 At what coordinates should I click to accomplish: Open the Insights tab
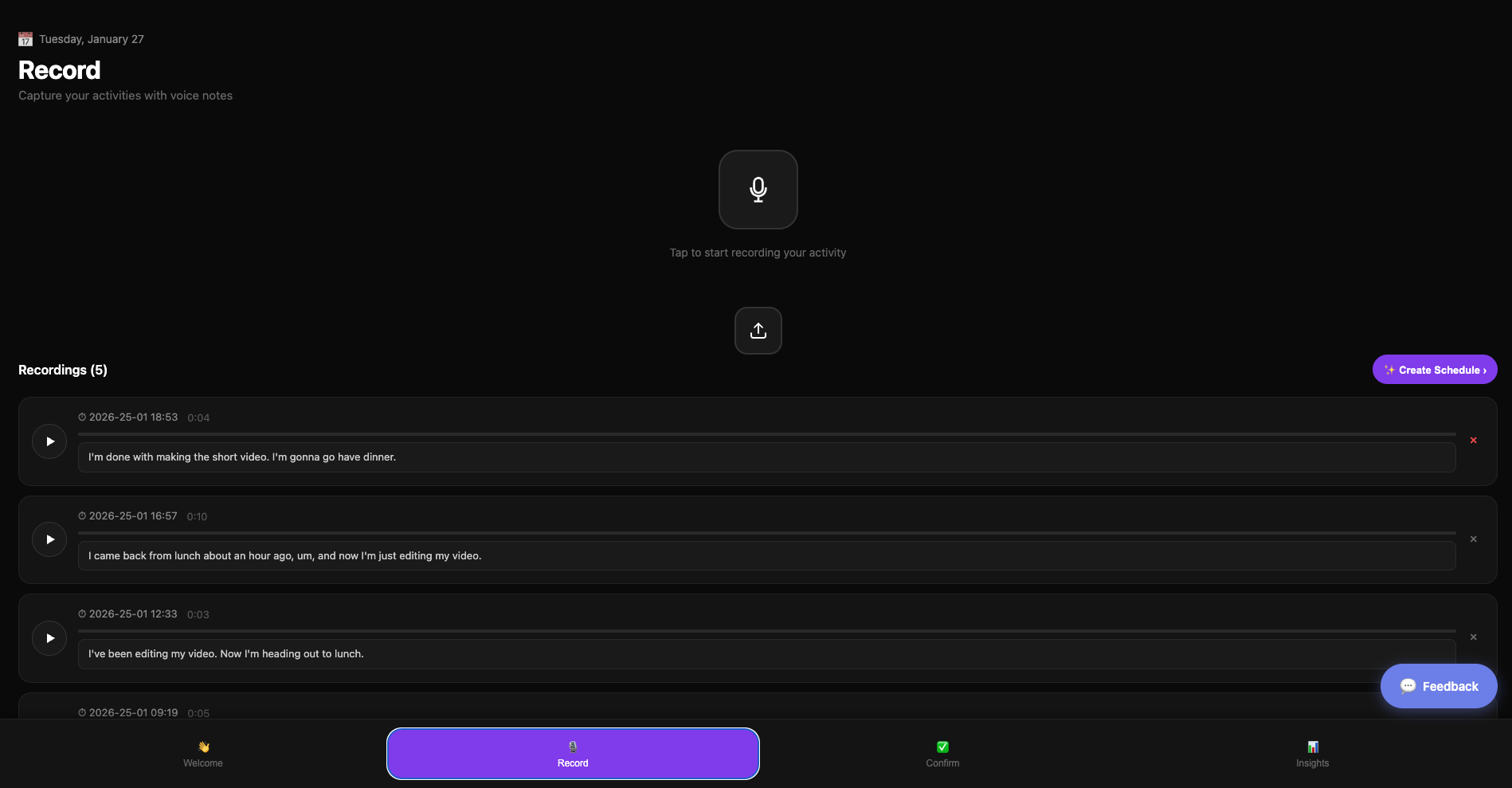point(1312,755)
